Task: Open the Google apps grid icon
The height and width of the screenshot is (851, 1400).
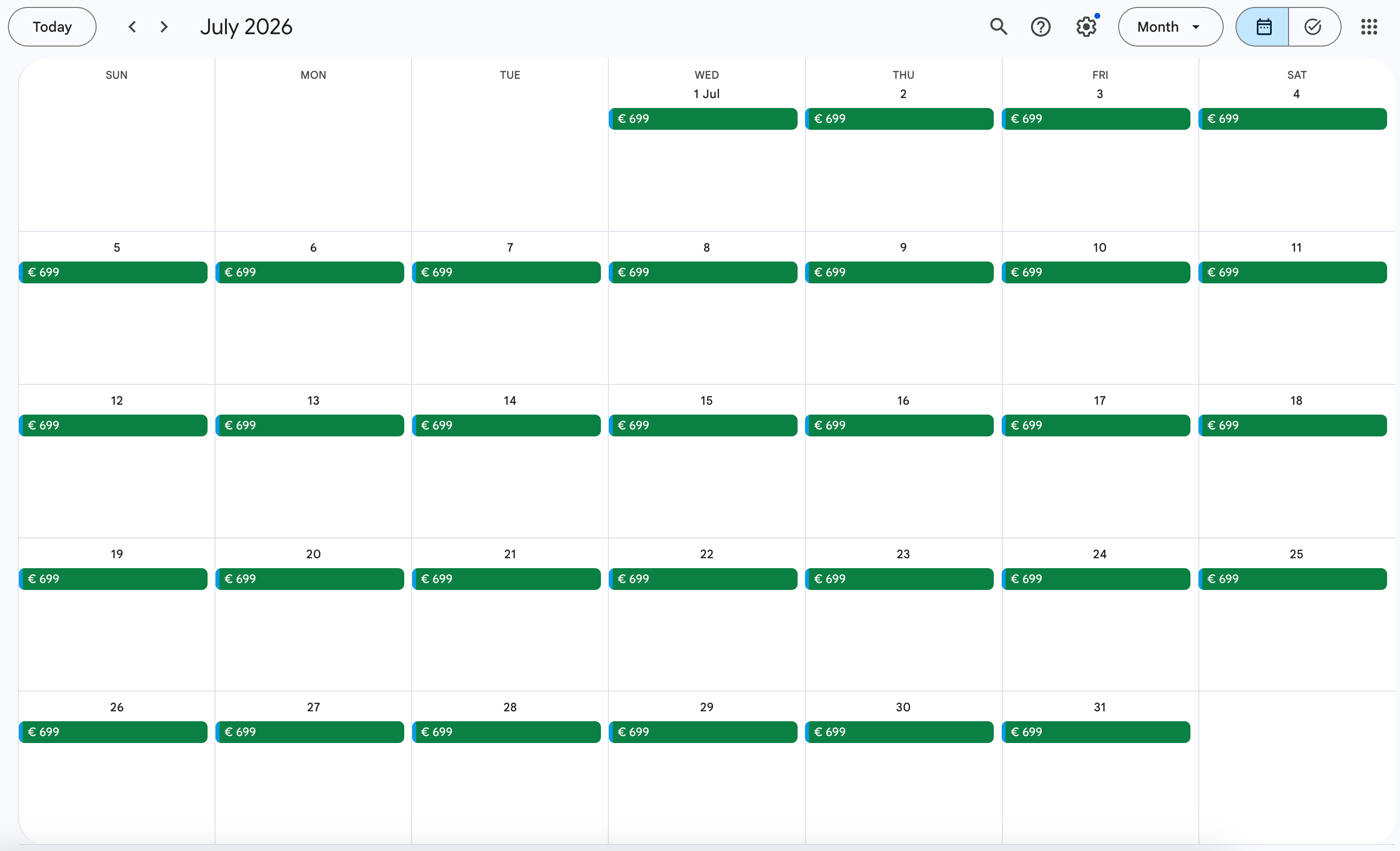Action: coord(1369,27)
